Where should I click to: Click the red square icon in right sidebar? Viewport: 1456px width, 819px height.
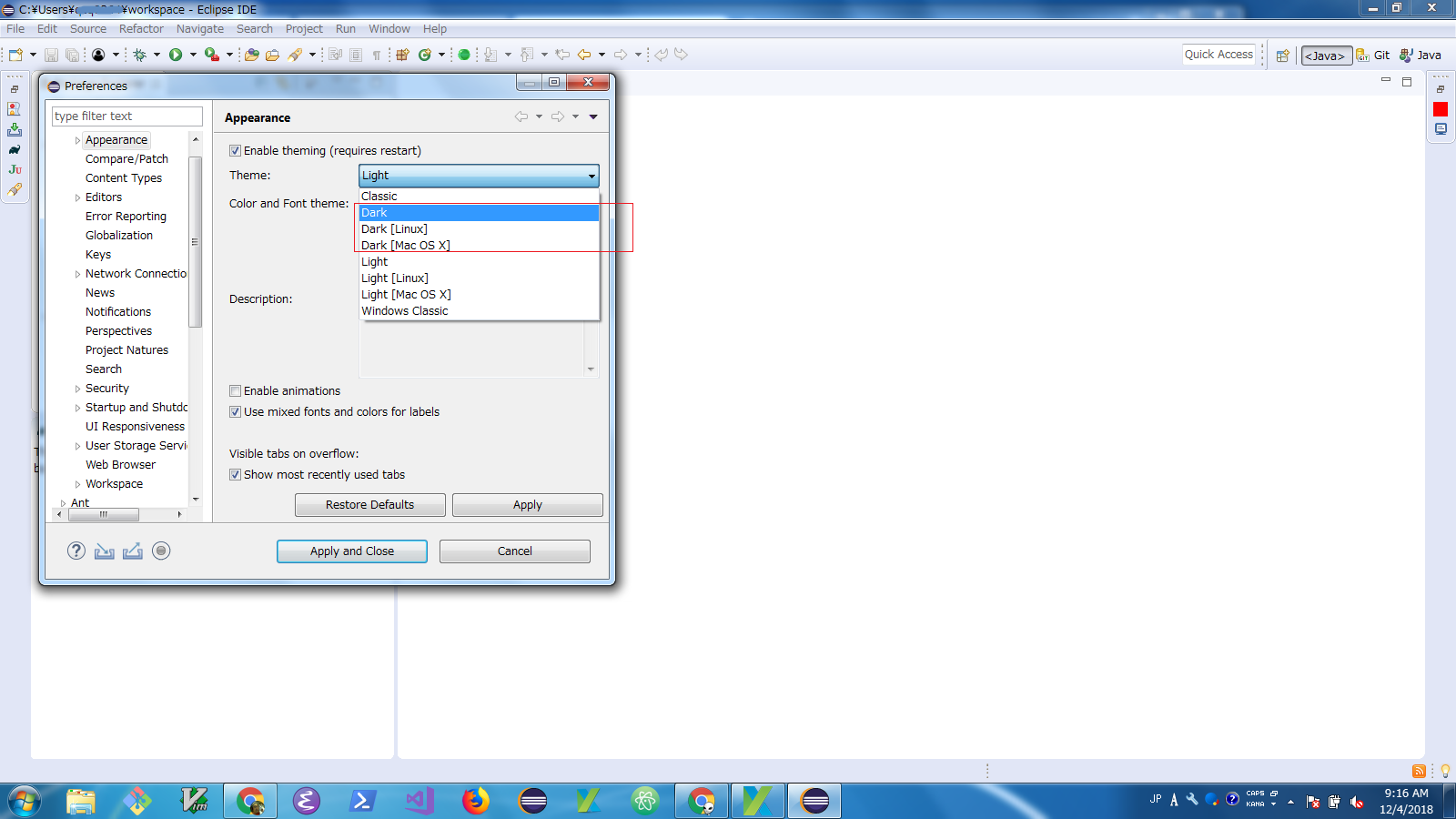pos(1441,109)
